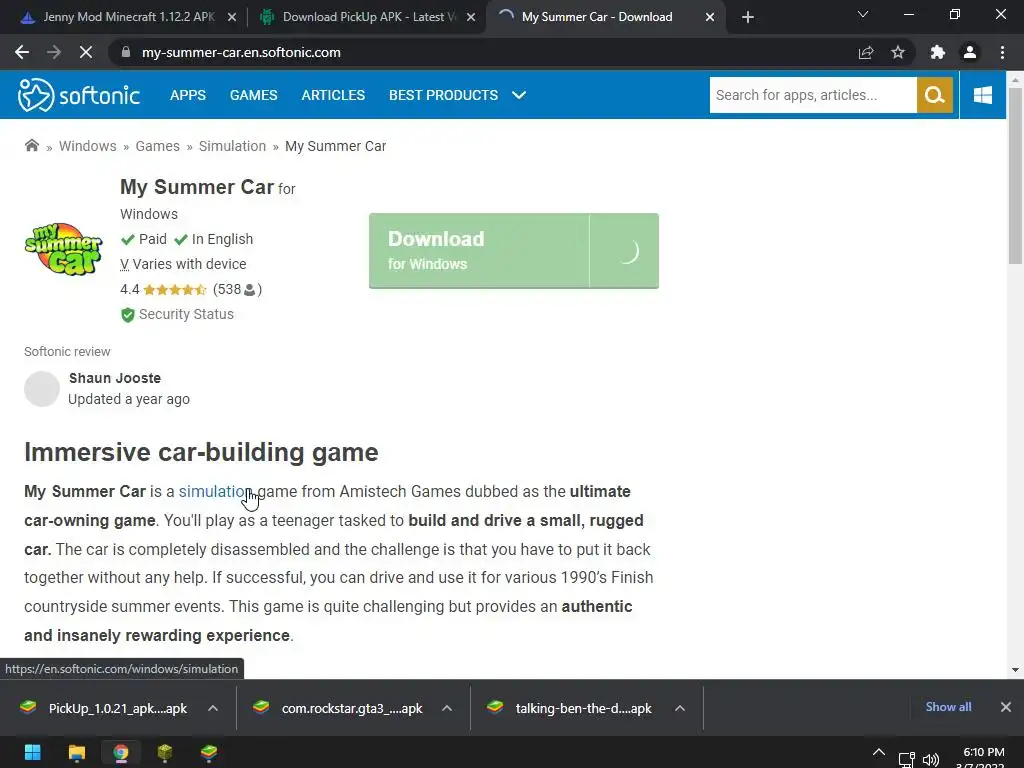Click the Windows platform icon in header
This screenshot has height=768, width=1024.
(982, 95)
